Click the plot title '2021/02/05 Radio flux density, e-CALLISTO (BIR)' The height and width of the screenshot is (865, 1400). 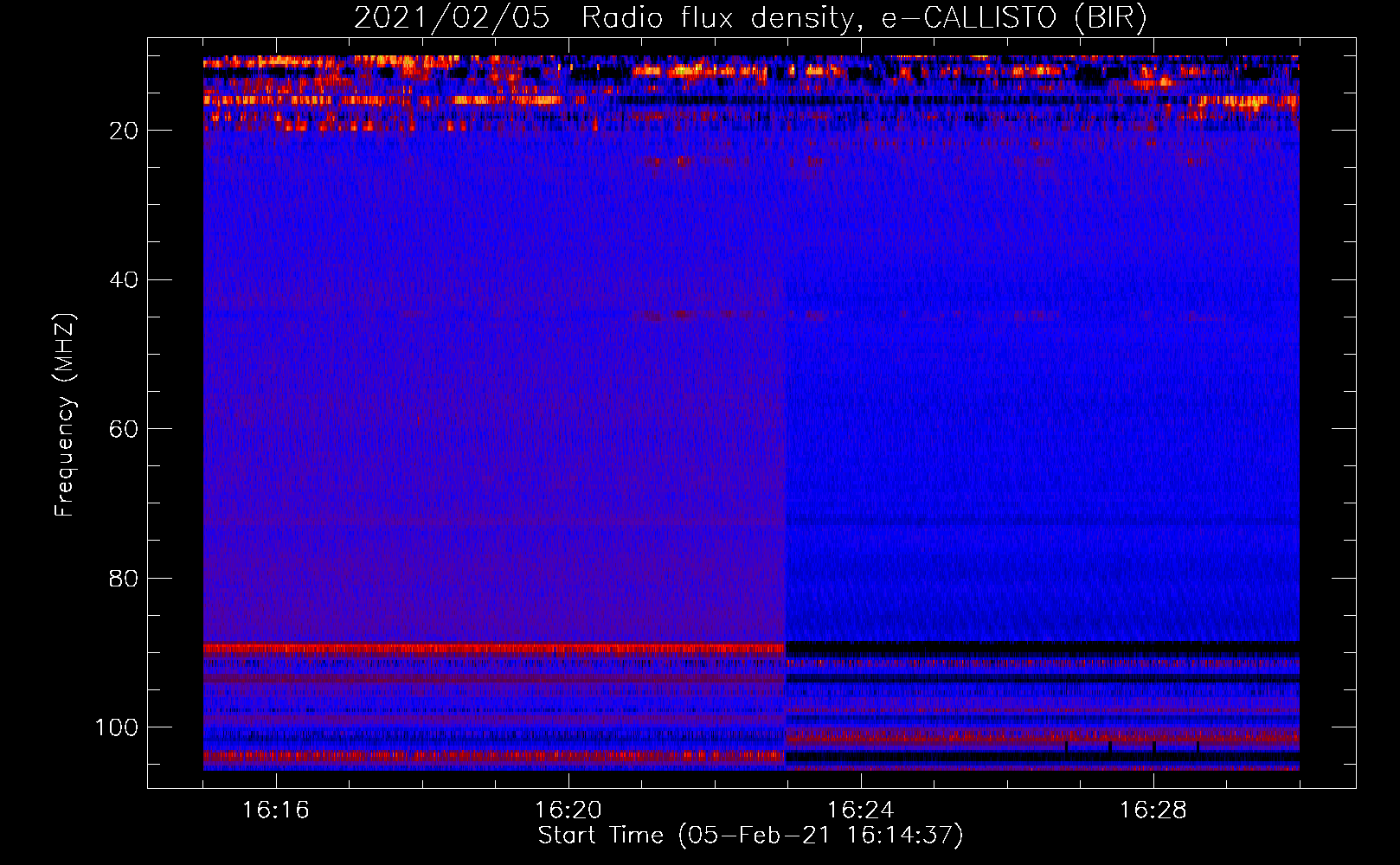pyautogui.click(x=750, y=19)
